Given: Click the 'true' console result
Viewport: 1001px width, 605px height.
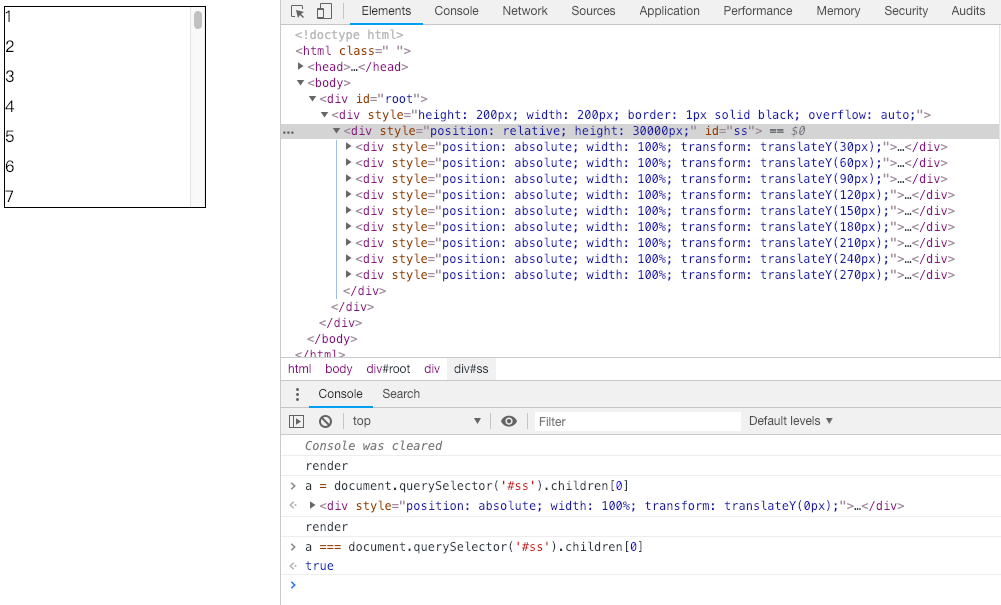Looking at the screenshot, I should [x=319, y=565].
